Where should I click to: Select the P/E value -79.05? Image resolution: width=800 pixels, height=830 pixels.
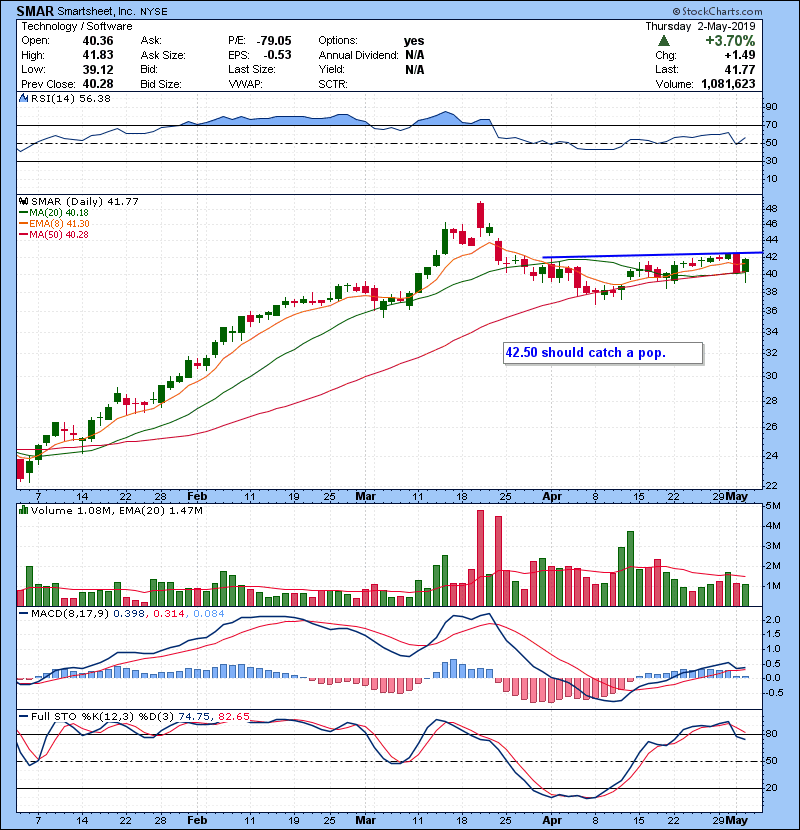pos(274,41)
